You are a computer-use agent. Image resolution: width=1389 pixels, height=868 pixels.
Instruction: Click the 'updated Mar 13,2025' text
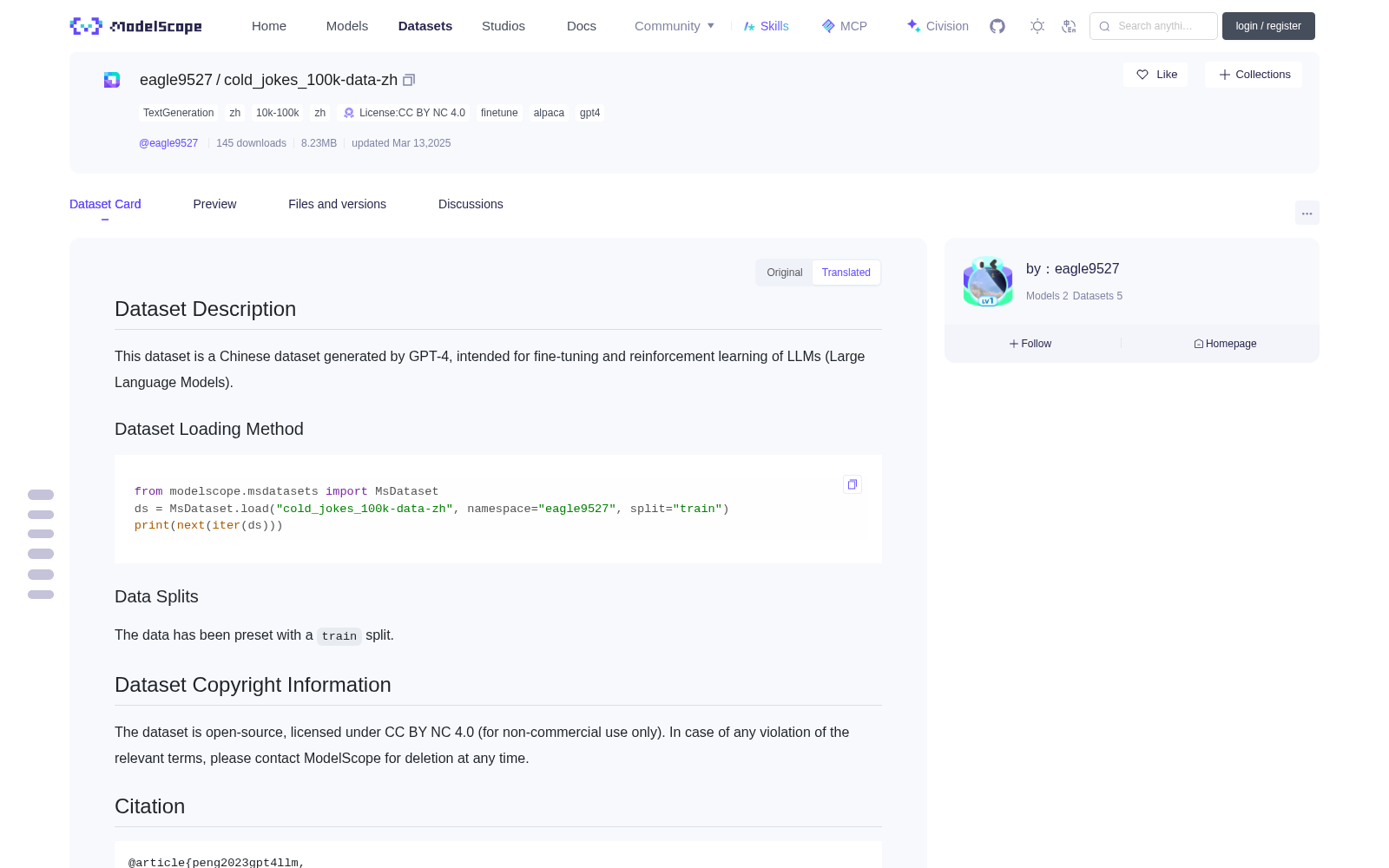tap(401, 143)
